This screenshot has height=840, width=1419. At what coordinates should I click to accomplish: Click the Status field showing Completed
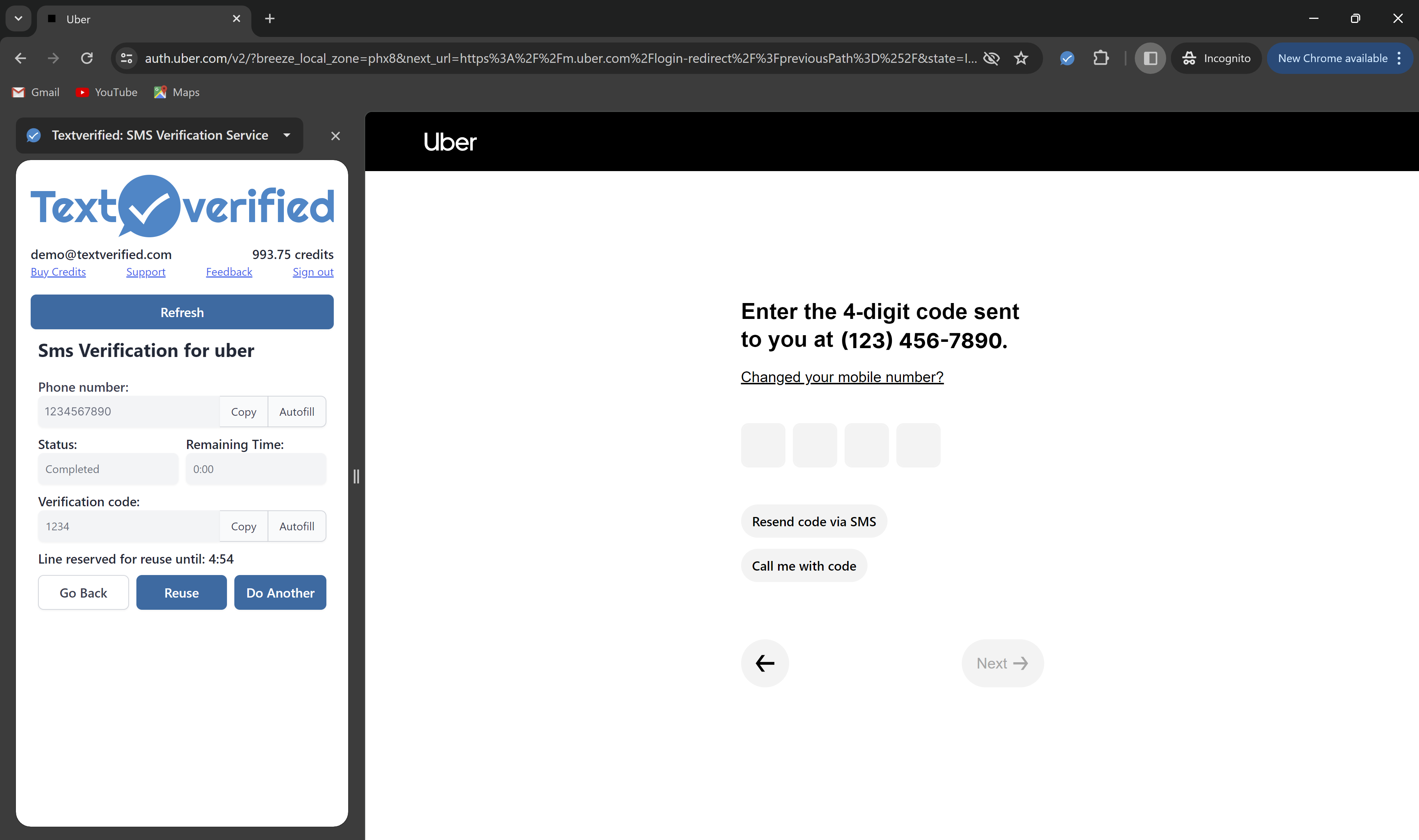tap(108, 469)
